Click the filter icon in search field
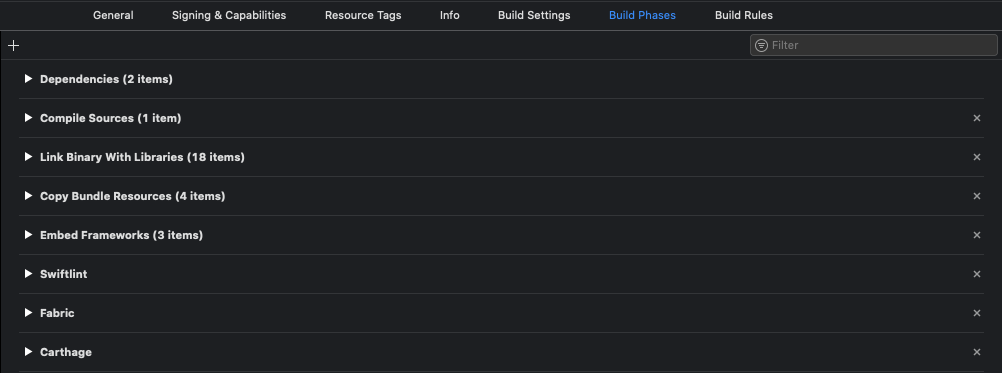This screenshot has height=373, width=1002. pyautogui.click(x=761, y=45)
